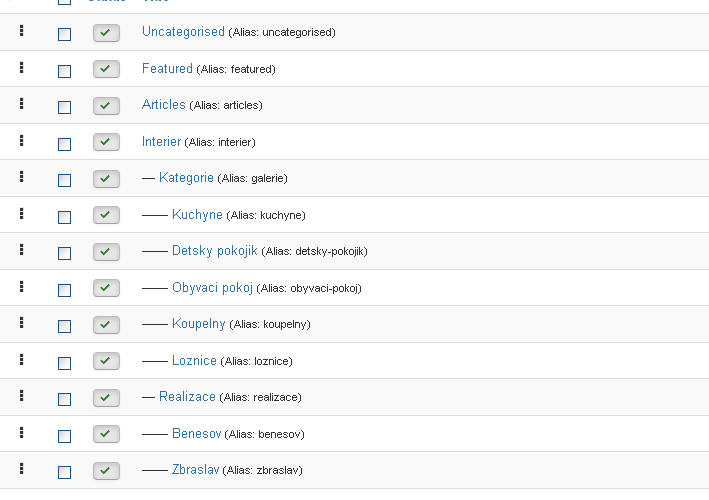Toggle published status of Zbraslav category
This screenshot has width=709, height=500.
tap(106, 471)
